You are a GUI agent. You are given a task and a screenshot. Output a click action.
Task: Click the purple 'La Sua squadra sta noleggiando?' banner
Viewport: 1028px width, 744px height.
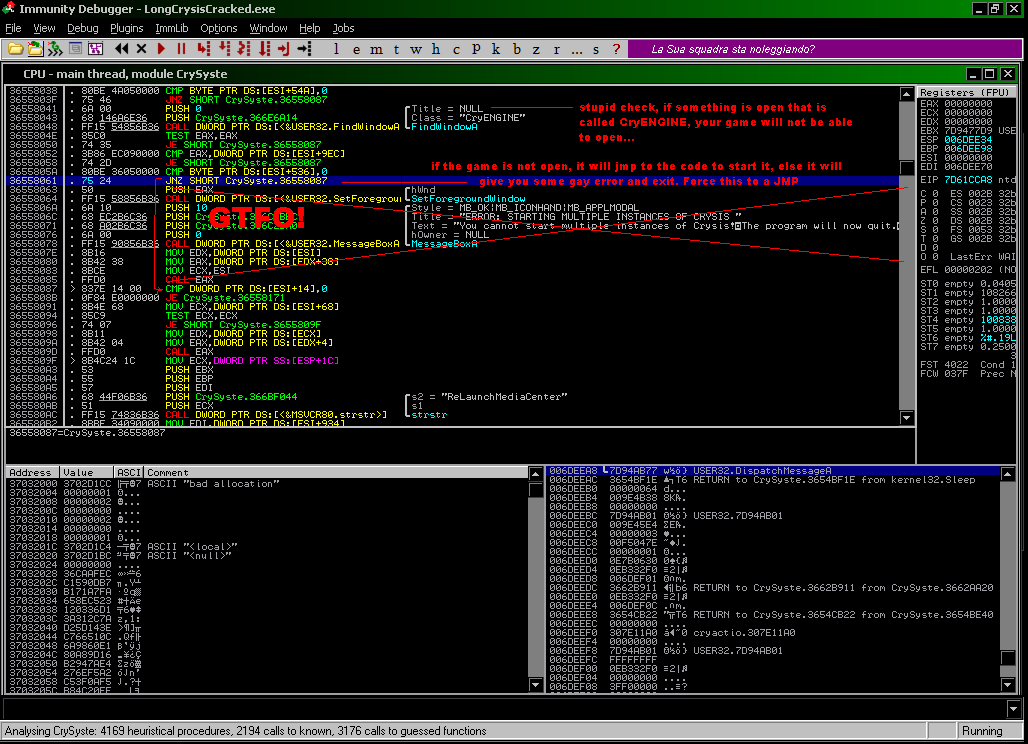pos(825,49)
